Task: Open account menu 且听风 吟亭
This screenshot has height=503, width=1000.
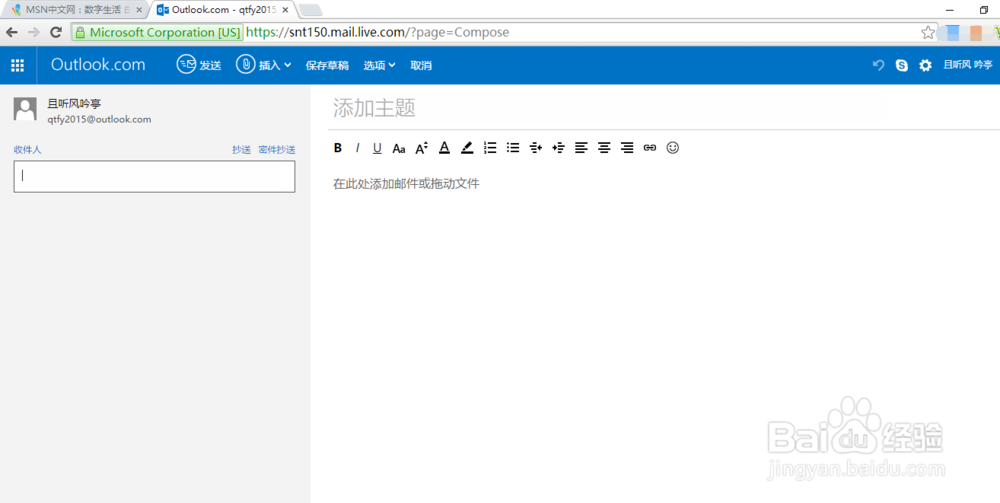Action: 968,65
